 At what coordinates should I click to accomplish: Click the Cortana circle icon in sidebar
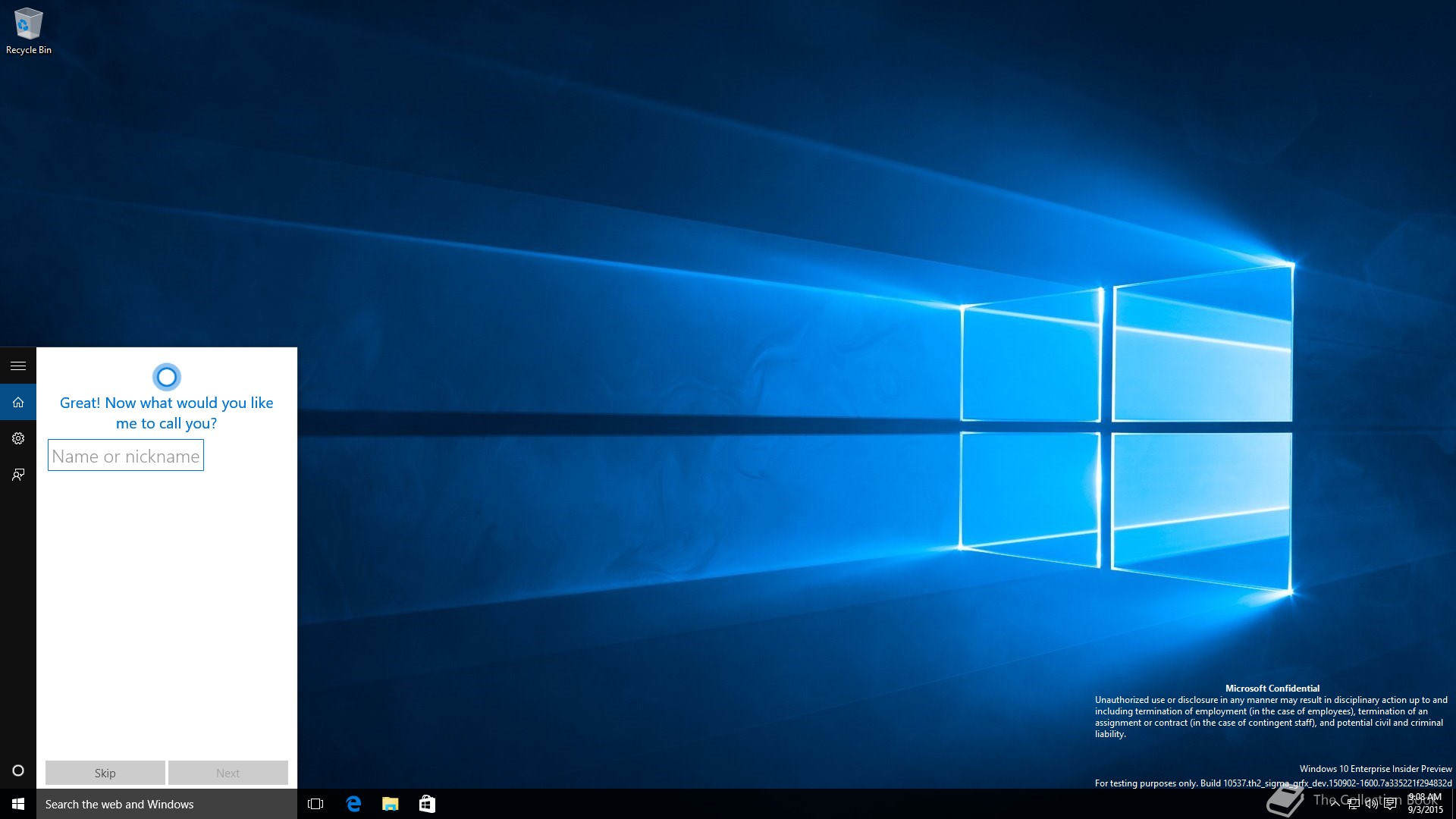[18, 770]
